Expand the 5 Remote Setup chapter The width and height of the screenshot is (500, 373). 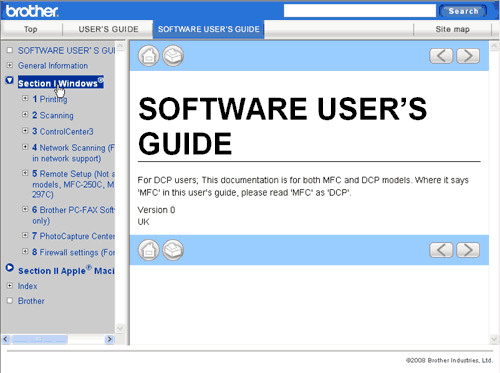[x=25, y=173]
